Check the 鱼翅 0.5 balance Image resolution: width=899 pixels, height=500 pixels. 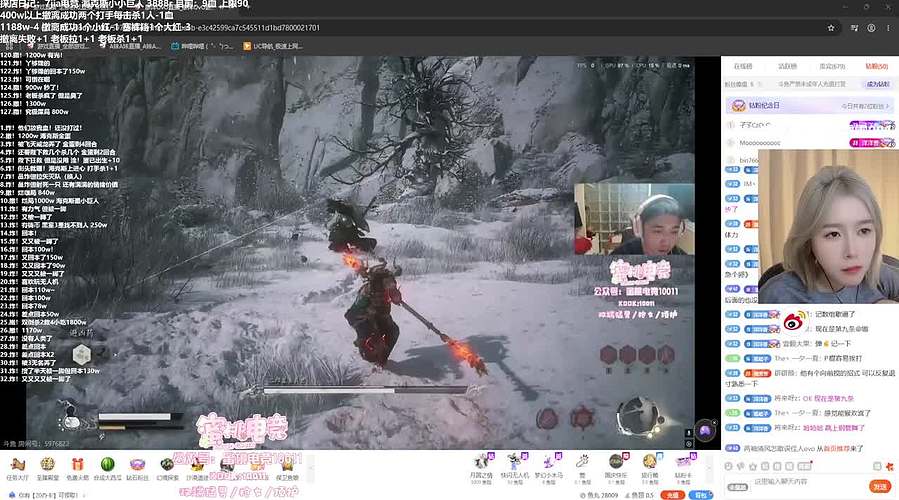[639, 495]
